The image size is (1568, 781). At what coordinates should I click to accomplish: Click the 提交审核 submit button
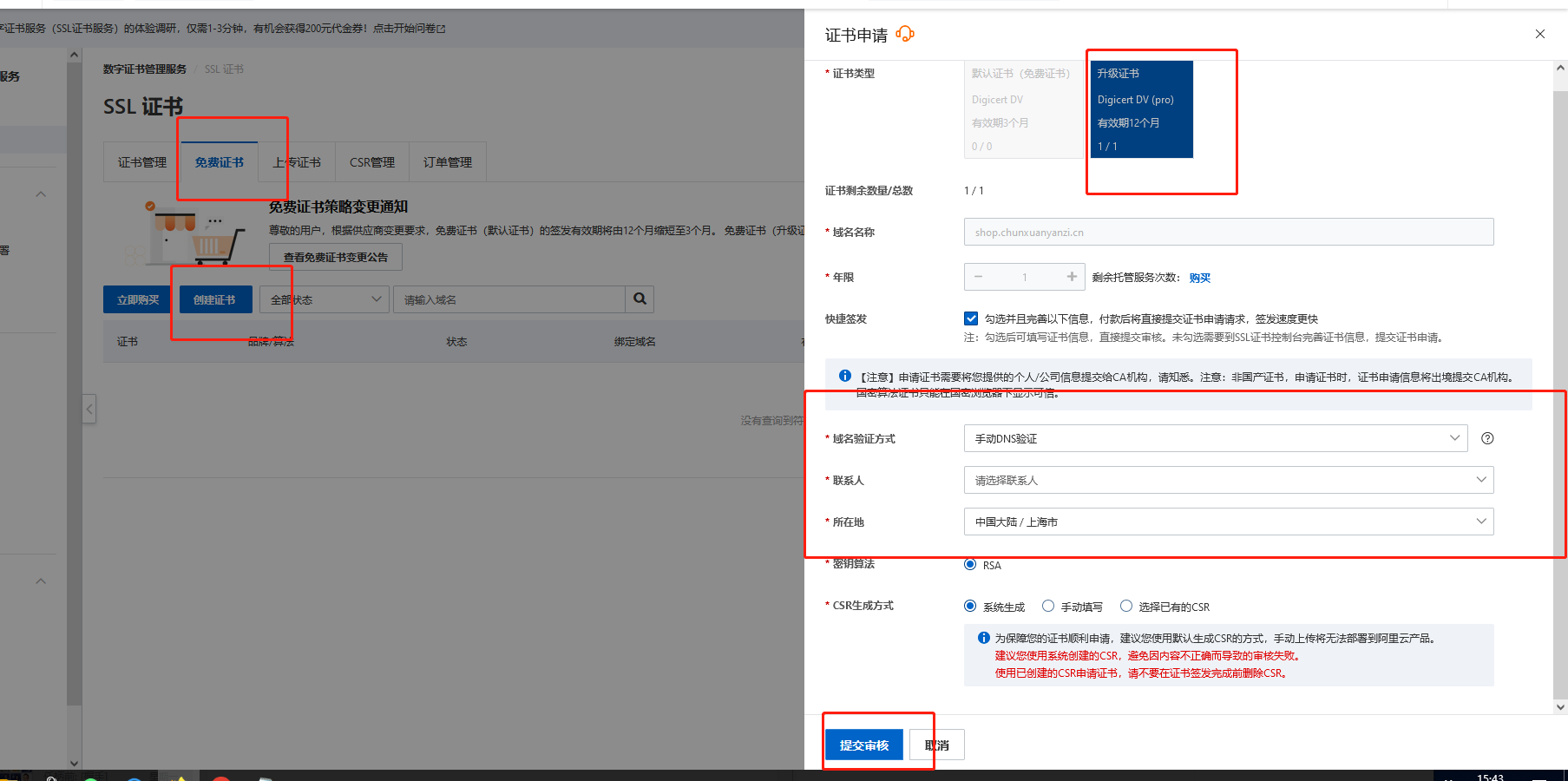(863, 745)
